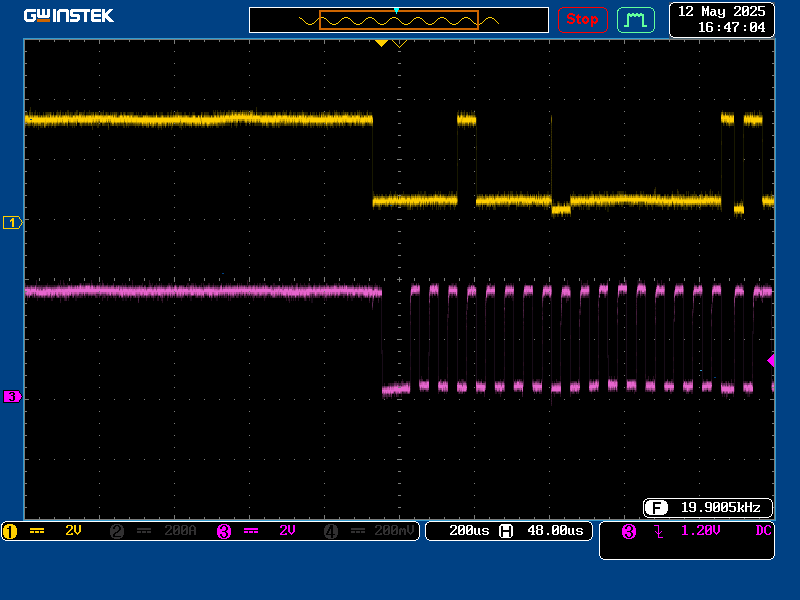Click the F frequency counter icon

(656, 508)
